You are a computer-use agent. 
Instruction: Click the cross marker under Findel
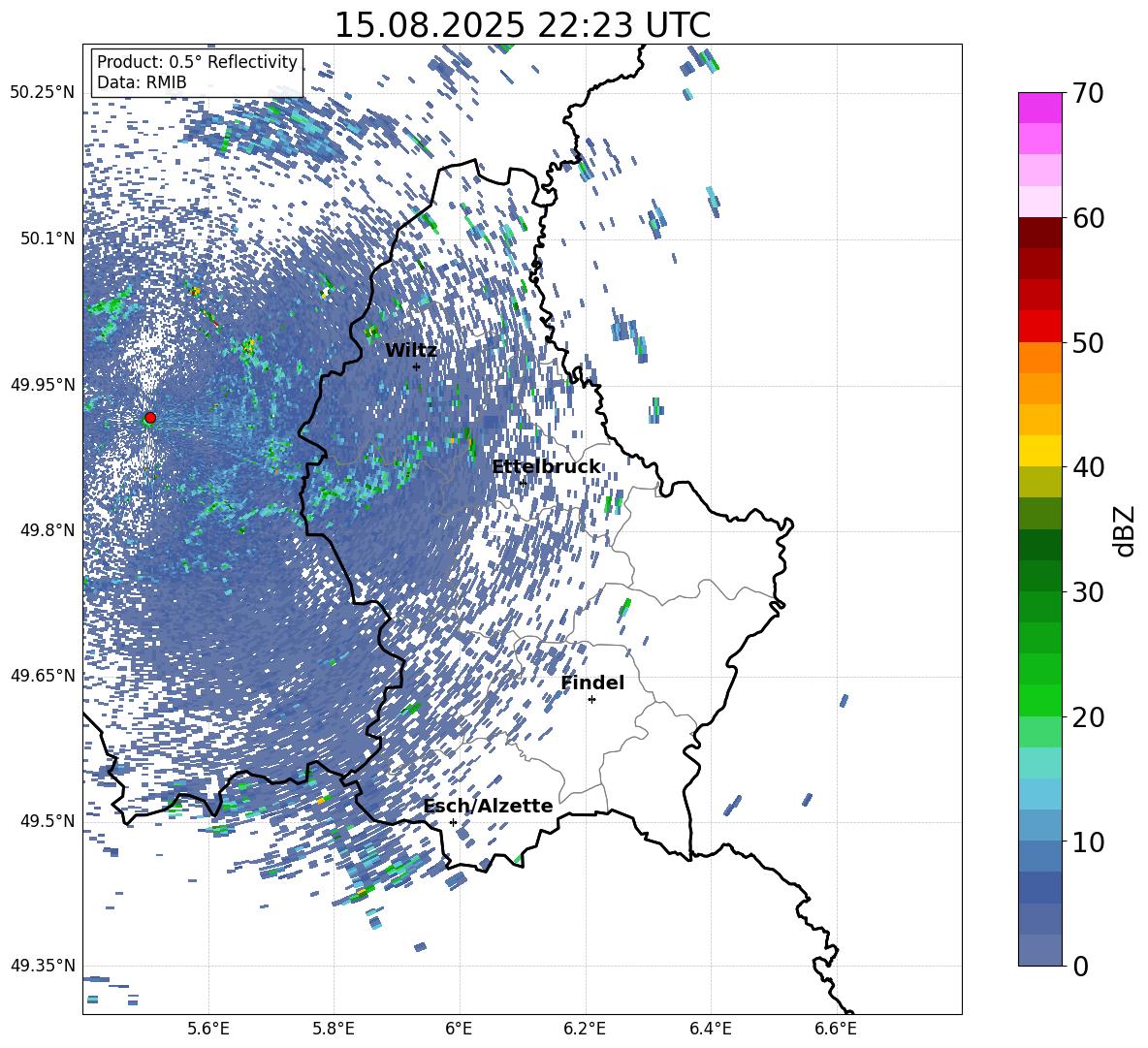(x=591, y=700)
